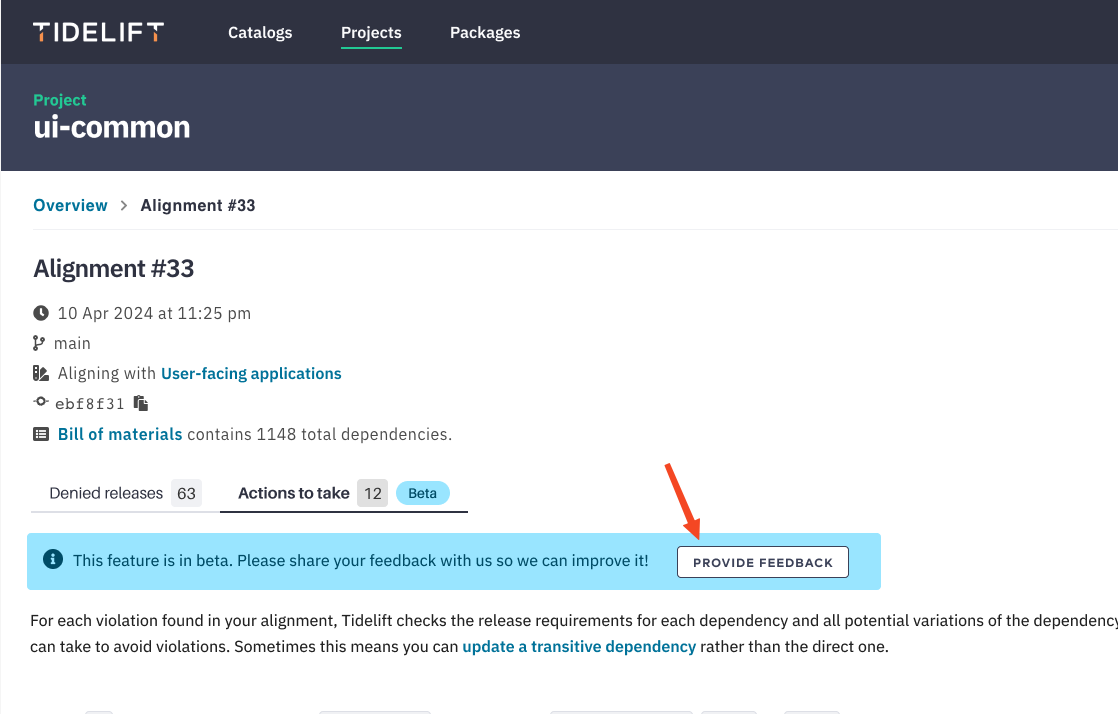Click the Beta badge label
The width and height of the screenshot is (1118, 714).
[x=423, y=493]
